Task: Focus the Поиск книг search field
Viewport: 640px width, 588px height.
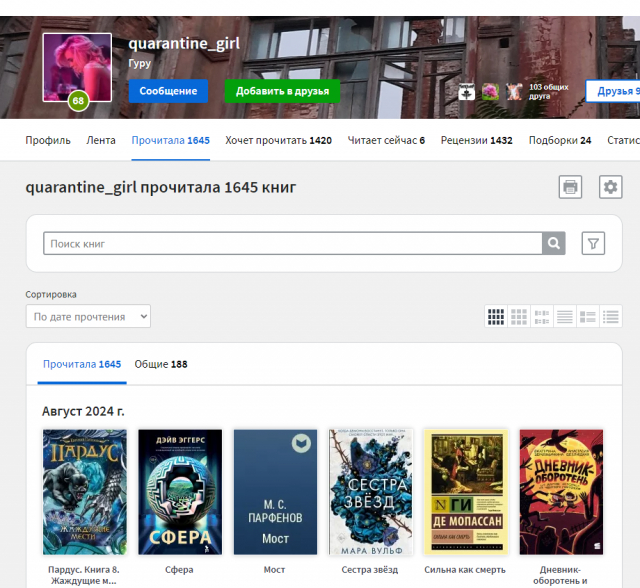Action: [293, 244]
